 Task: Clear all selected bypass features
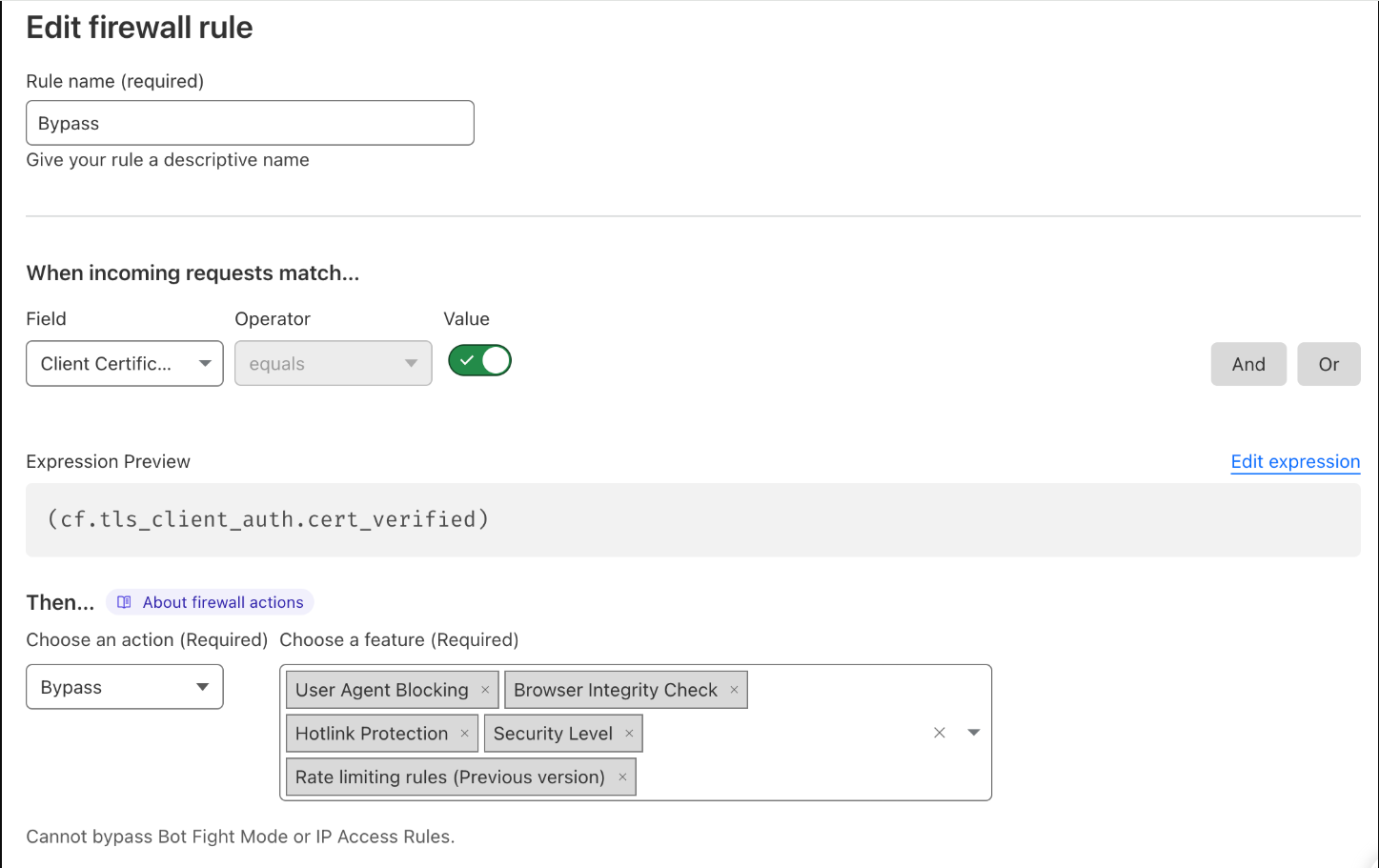pyautogui.click(x=940, y=733)
